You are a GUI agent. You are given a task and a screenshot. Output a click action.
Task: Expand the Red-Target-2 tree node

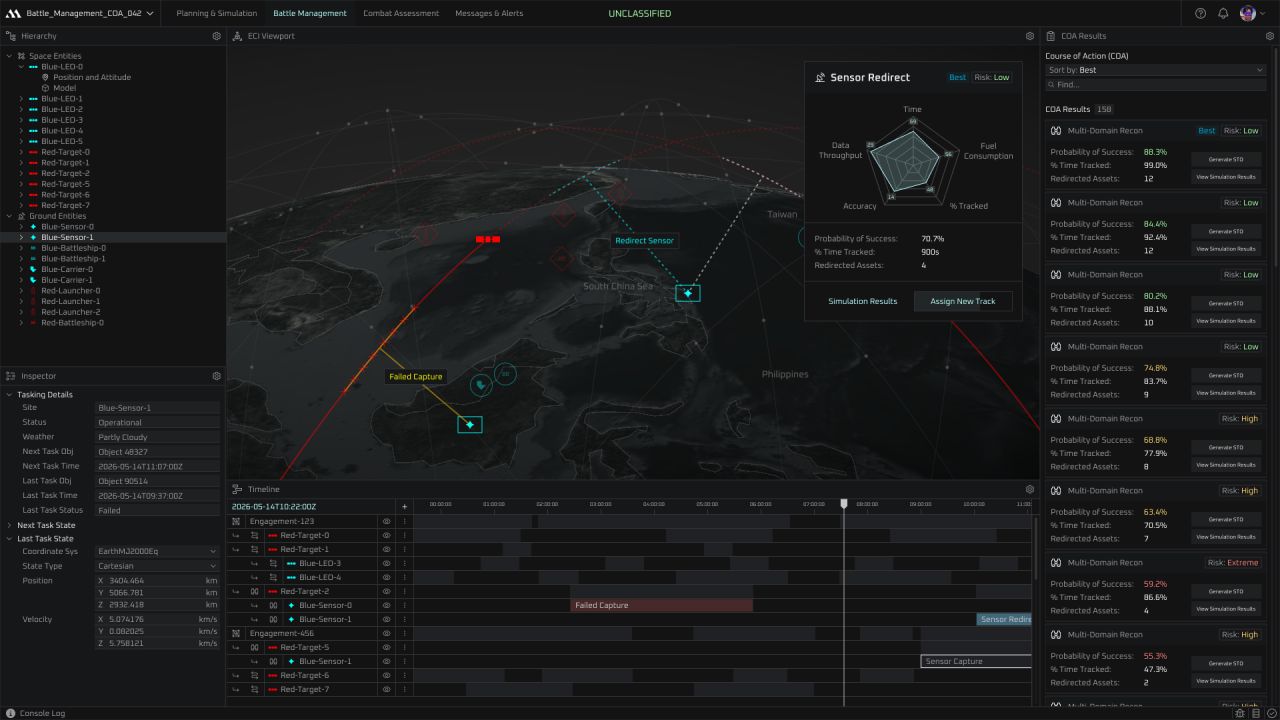pyautogui.click(x=21, y=173)
